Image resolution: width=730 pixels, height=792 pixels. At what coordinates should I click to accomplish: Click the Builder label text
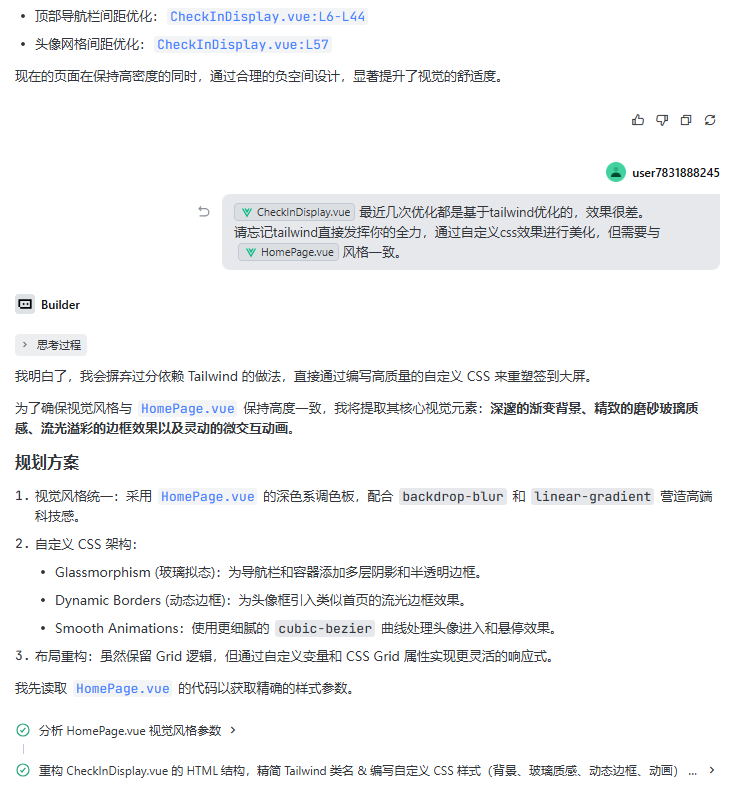[60, 305]
